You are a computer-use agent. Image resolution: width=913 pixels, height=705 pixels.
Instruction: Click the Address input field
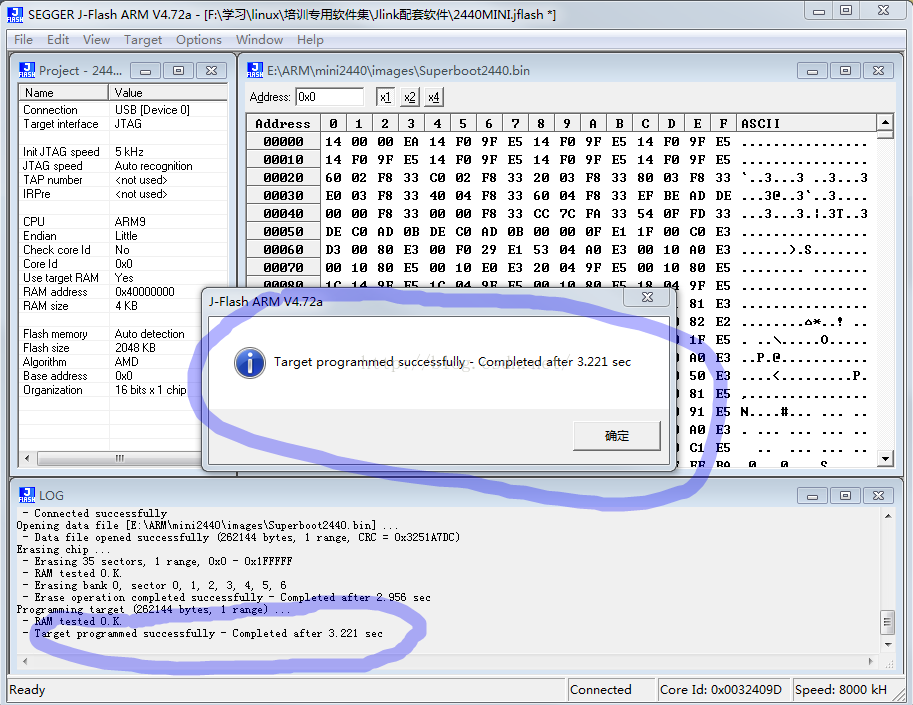click(x=330, y=97)
